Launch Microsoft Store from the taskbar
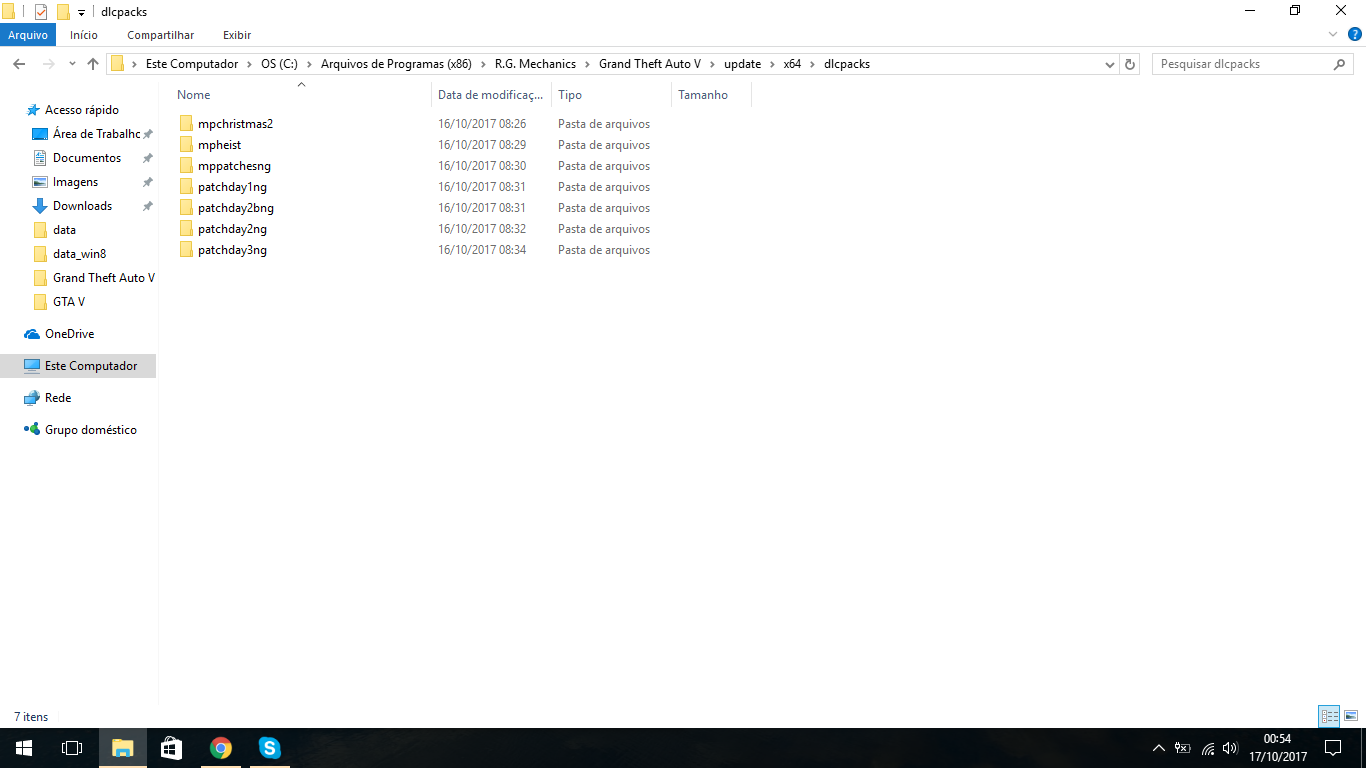Viewport: 1366px width, 768px height. pyautogui.click(x=171, y=748)
